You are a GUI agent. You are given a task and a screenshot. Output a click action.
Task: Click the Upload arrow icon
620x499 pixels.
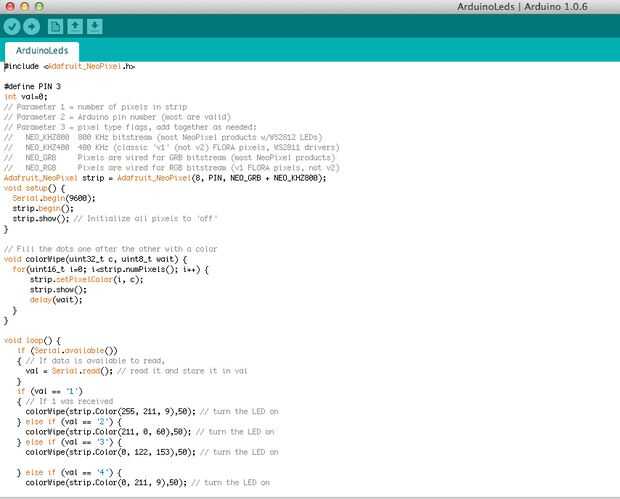pos(32,26)
